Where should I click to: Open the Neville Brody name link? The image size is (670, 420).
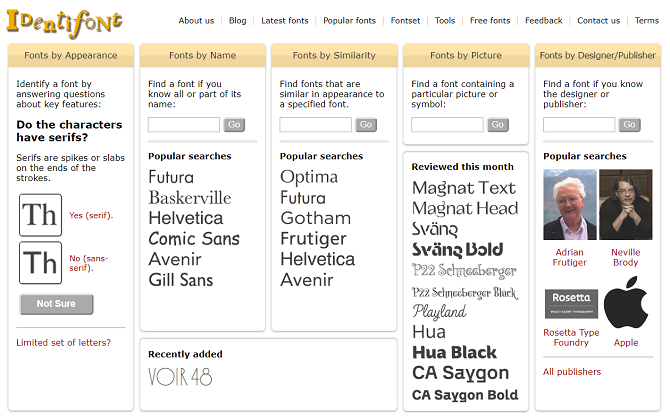(x=626, y=257)
